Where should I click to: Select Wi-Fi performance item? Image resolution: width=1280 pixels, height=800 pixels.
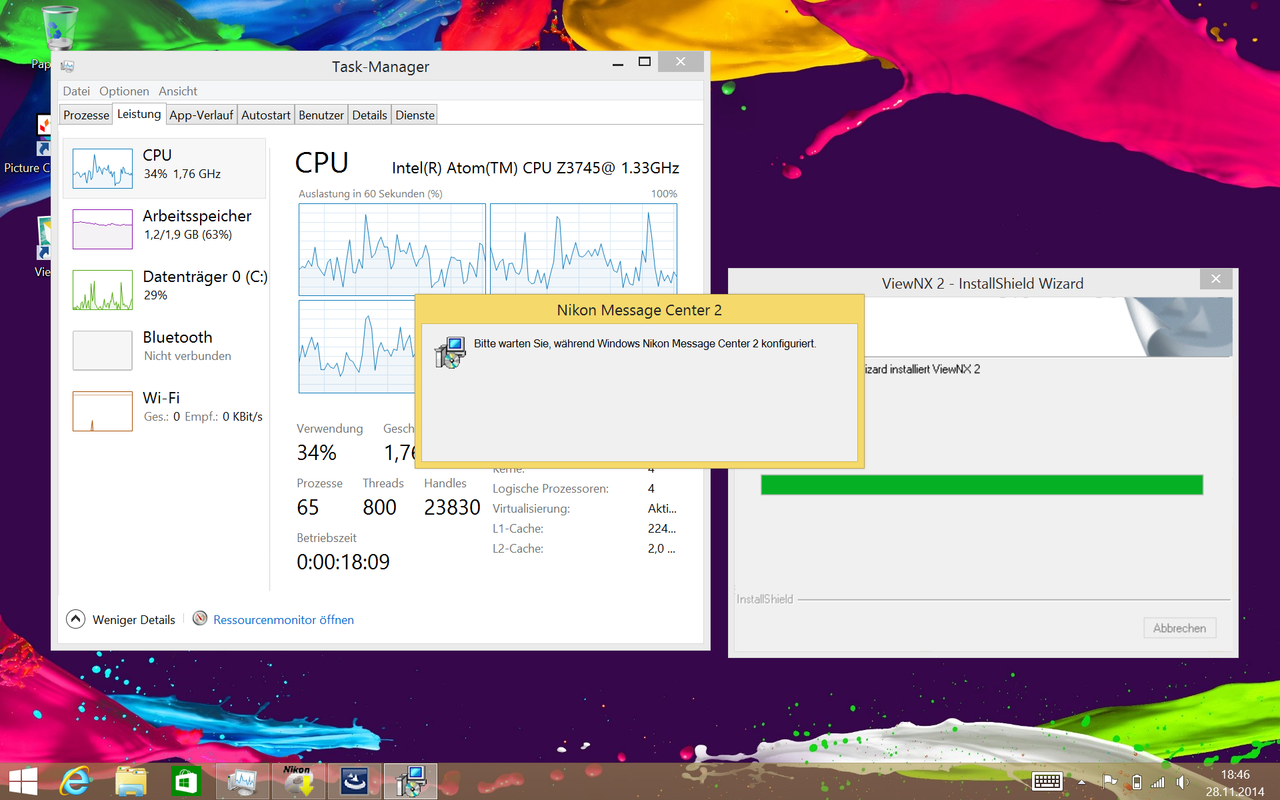(x=165, y=410)
